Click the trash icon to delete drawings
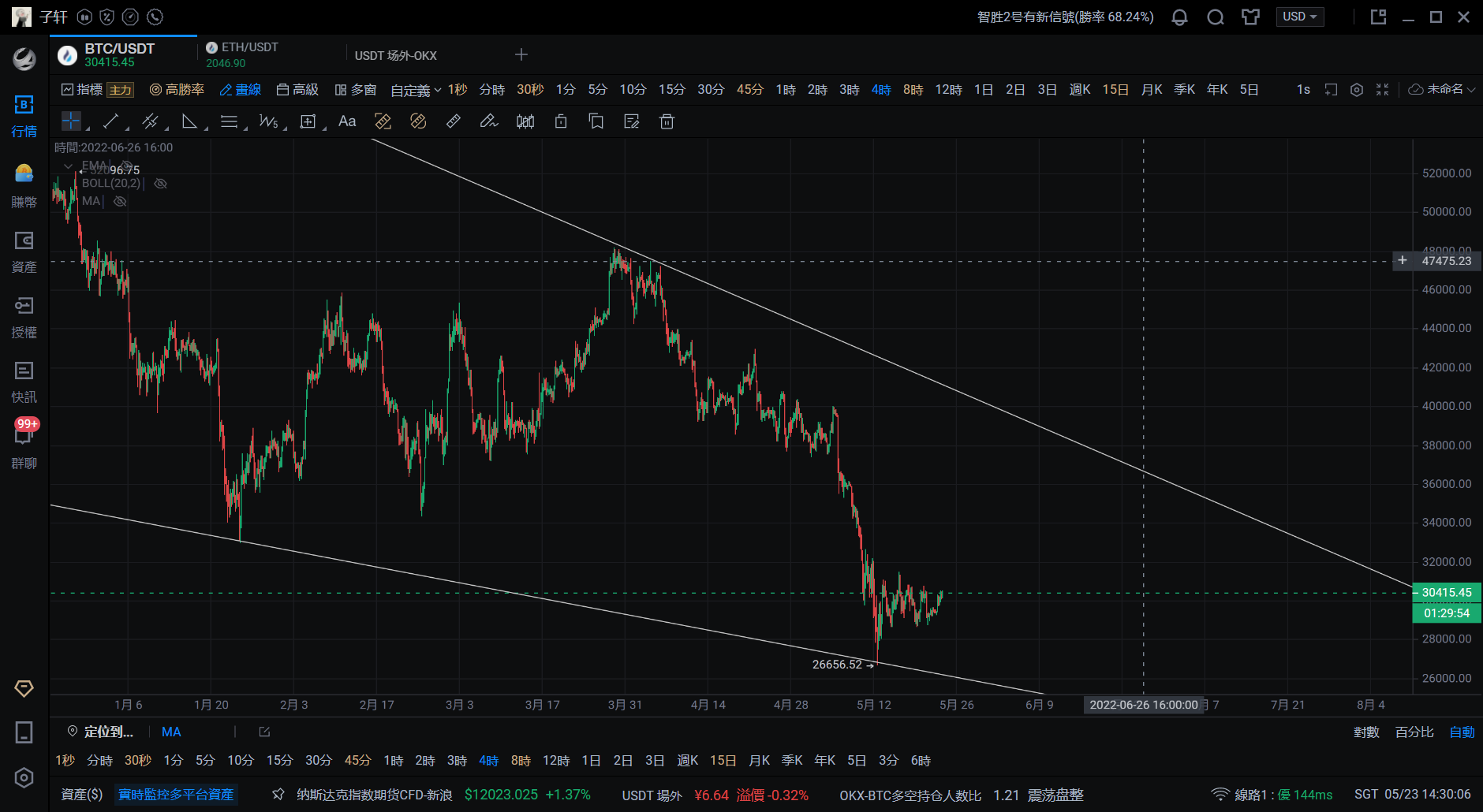The height and width of the screenshot is (812, 1483). click(x=667, y=121)
